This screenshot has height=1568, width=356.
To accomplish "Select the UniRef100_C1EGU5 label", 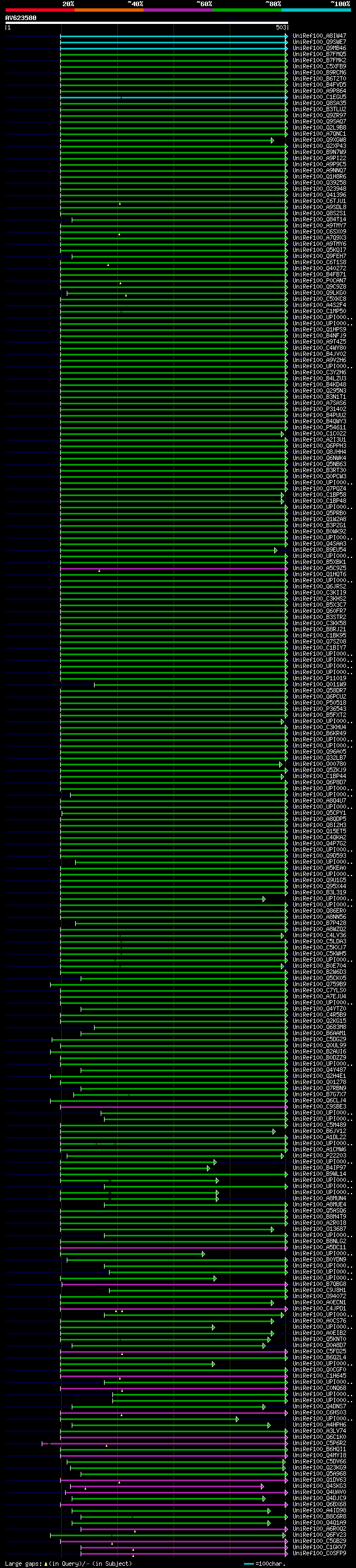I will point(319,97).
